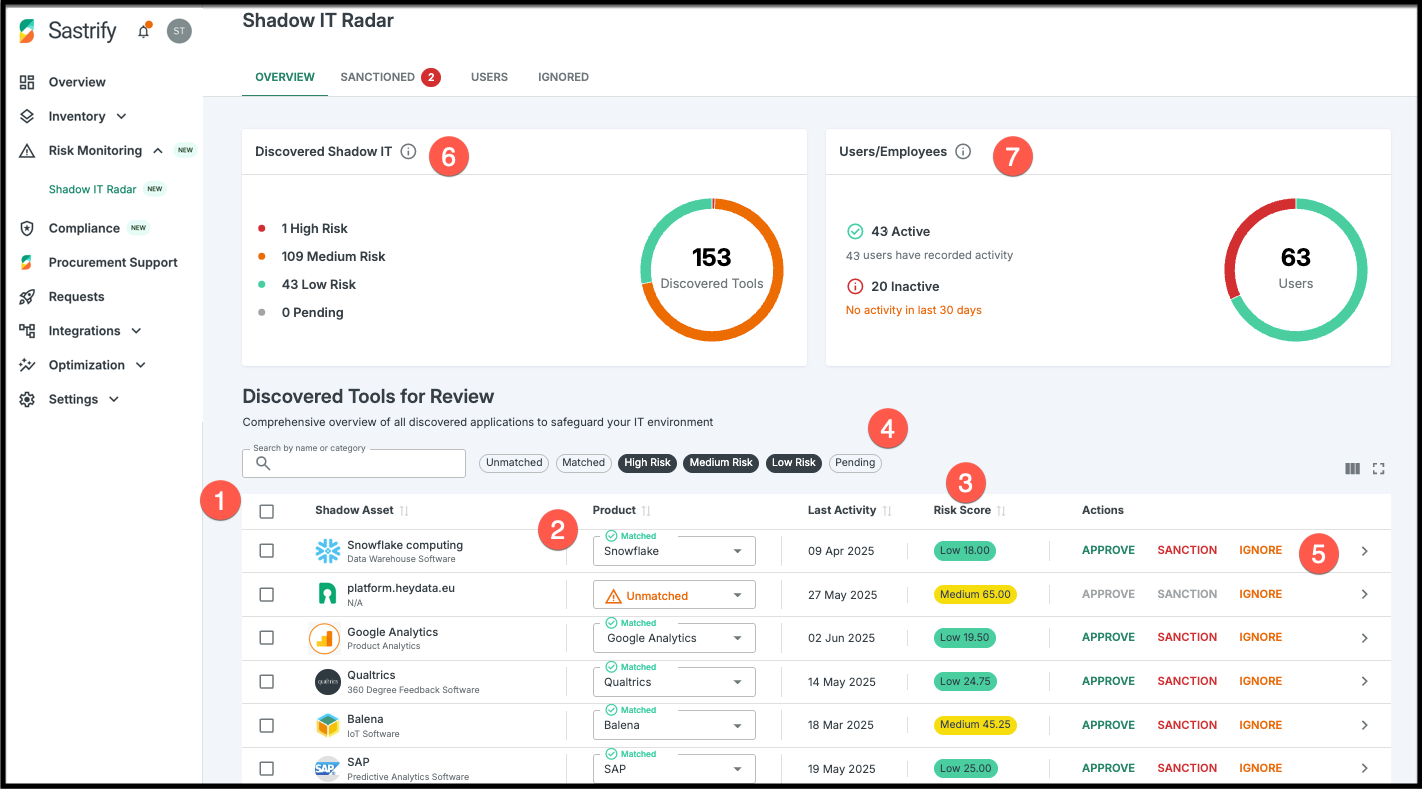Viewport: 1422px width, 789px height.
Task: Open the Balena product dropdown
Action: point(674,725)
